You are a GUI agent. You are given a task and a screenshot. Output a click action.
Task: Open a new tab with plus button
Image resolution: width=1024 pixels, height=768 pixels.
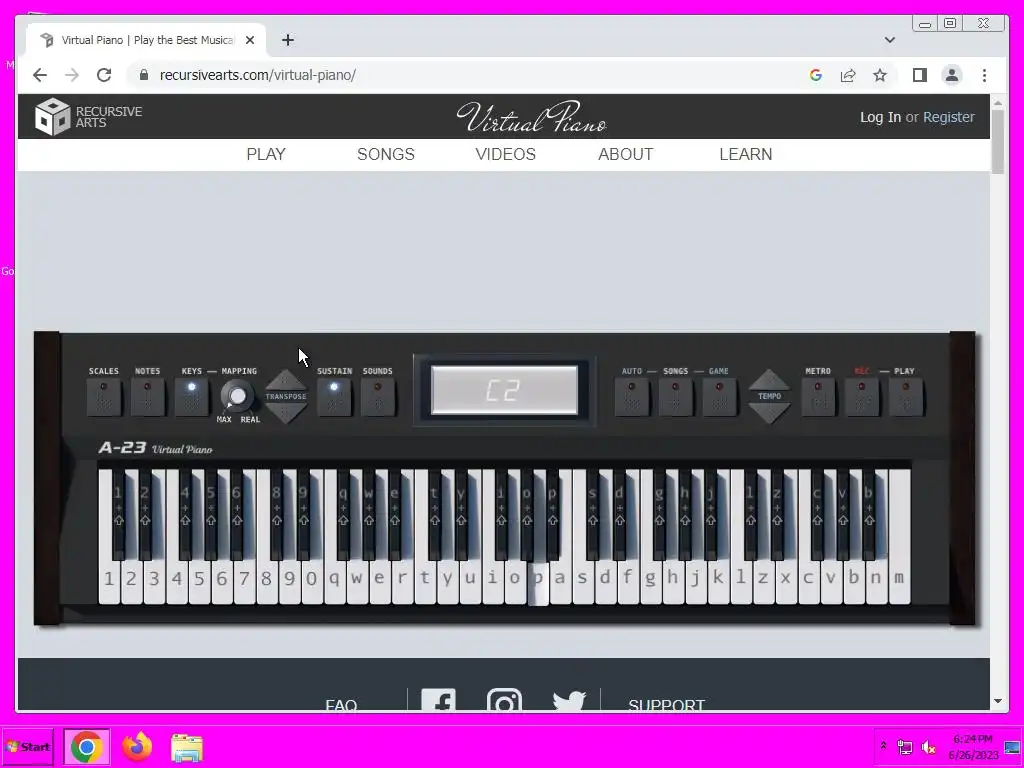(288, 40)
